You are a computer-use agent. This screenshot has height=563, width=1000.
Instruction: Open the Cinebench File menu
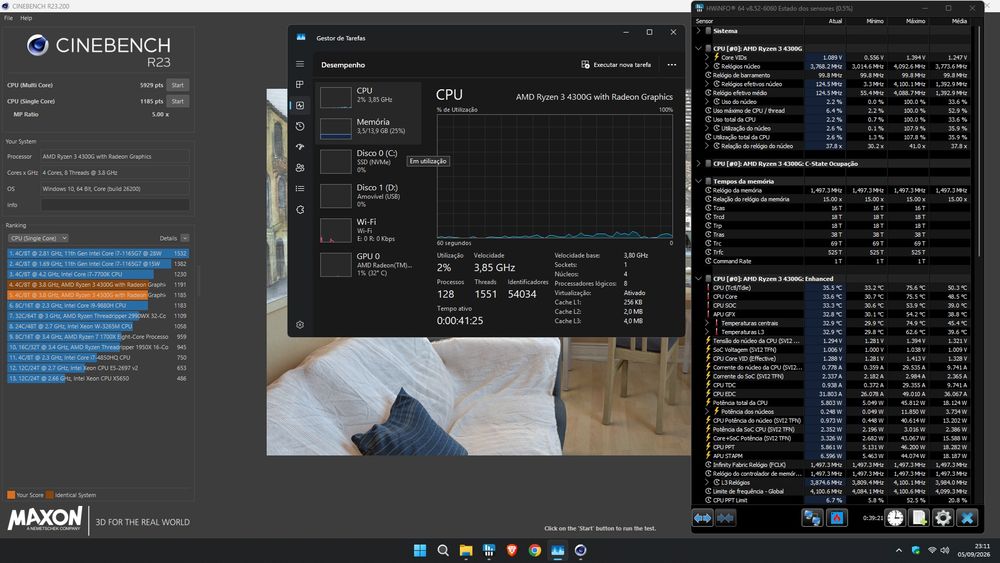point(8,18)
